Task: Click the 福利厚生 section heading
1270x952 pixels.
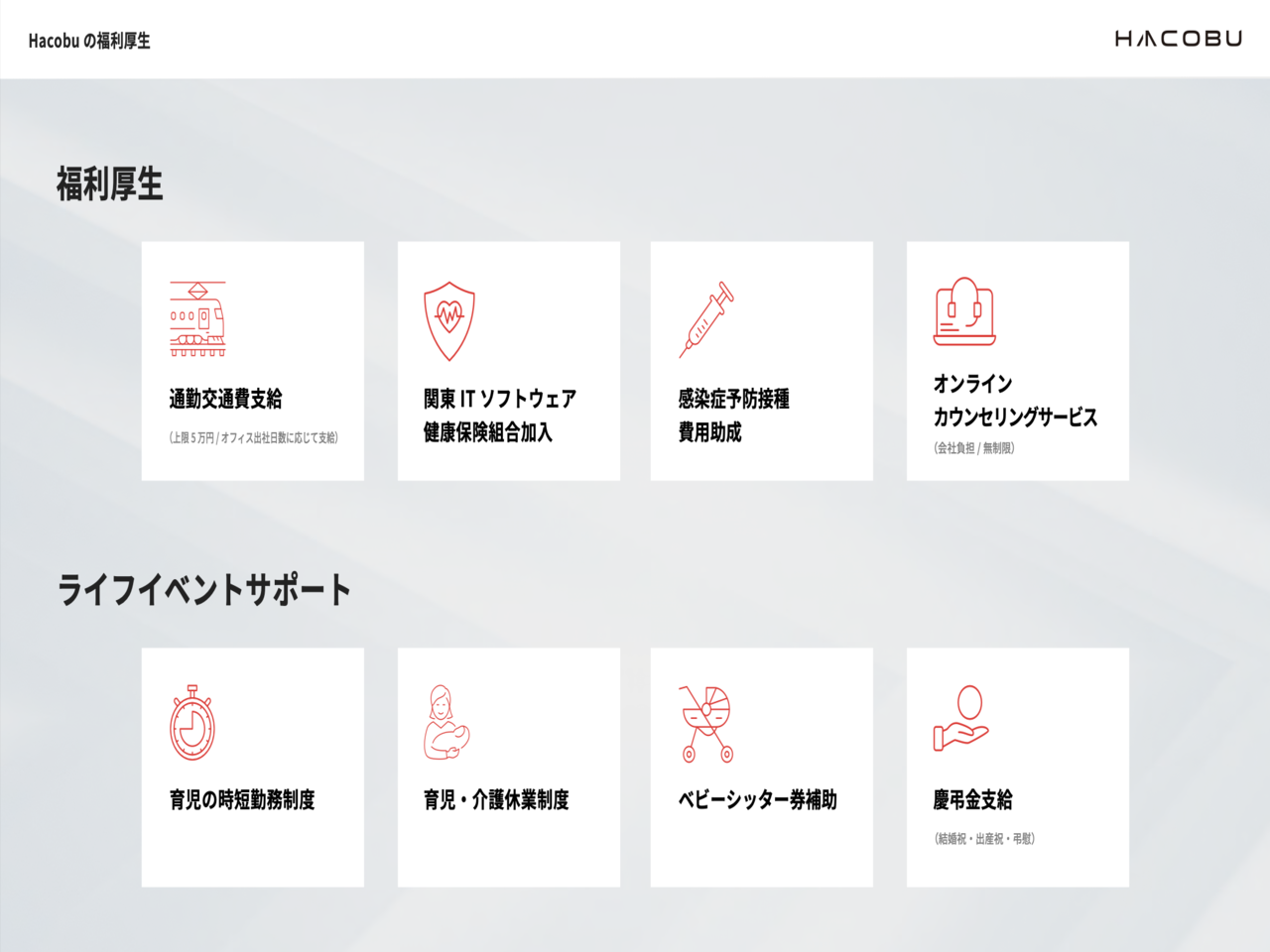Action: click(x=110, y=184)
